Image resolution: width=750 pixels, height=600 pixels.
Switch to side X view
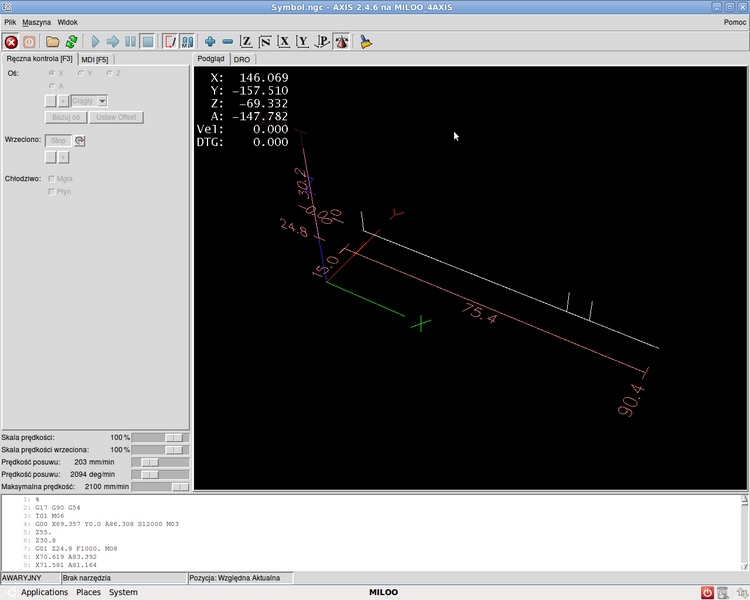[x=284, y=42]
